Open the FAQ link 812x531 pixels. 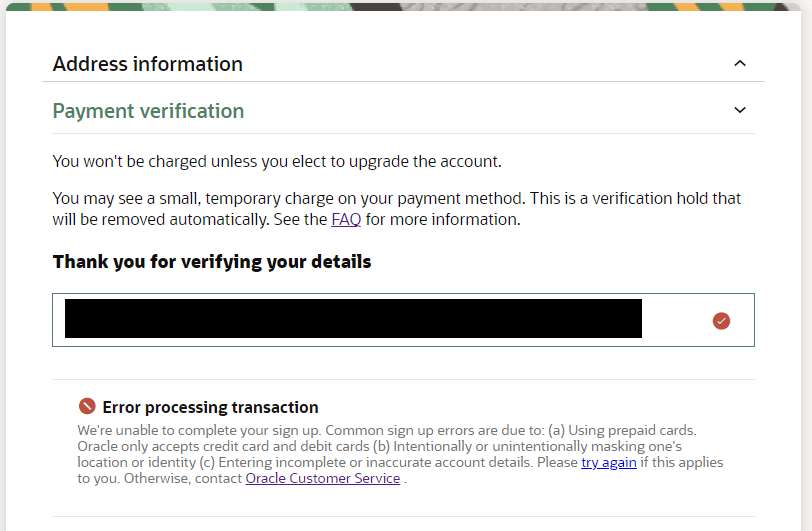(346, 219)
